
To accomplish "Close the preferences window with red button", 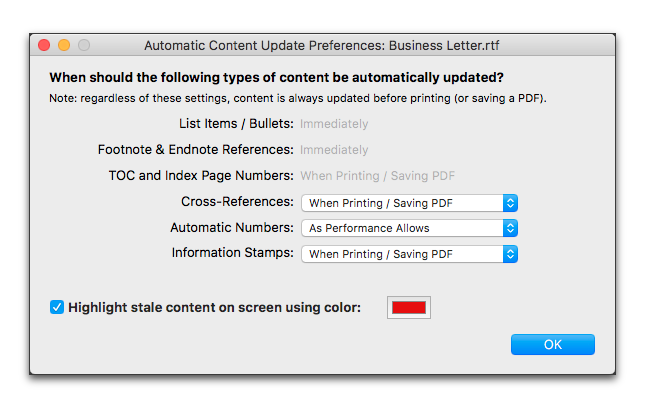I will pyautogui.click(x=44, y=45).
